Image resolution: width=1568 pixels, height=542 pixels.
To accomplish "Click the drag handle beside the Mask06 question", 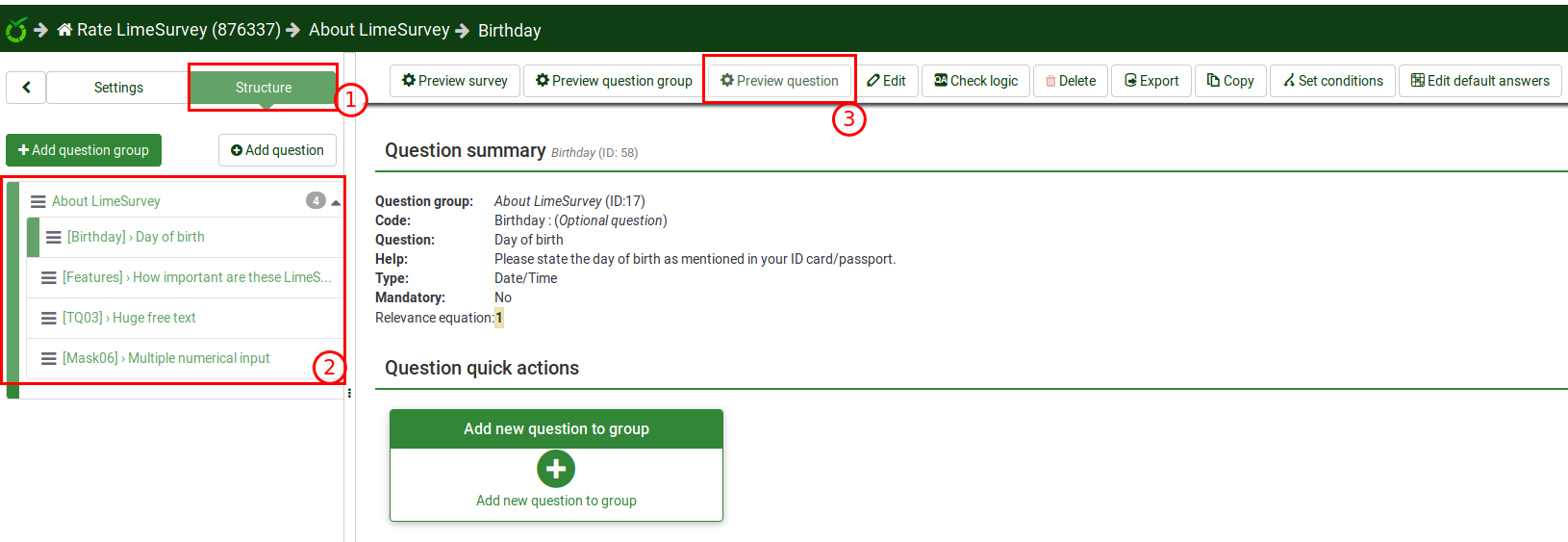I will tap(48, 358).
